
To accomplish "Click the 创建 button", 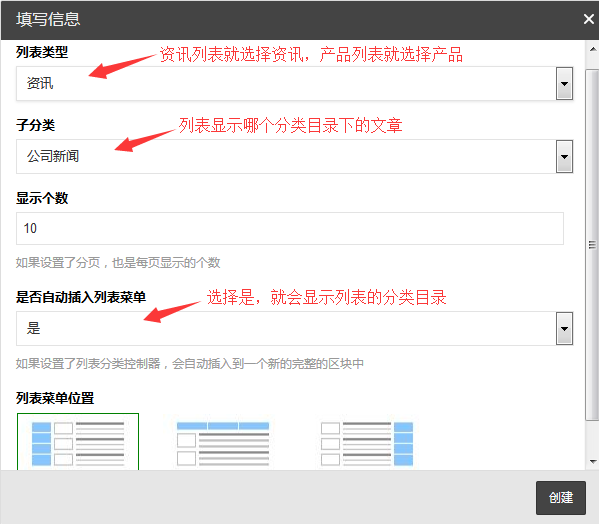I will (x=560, y=498).
